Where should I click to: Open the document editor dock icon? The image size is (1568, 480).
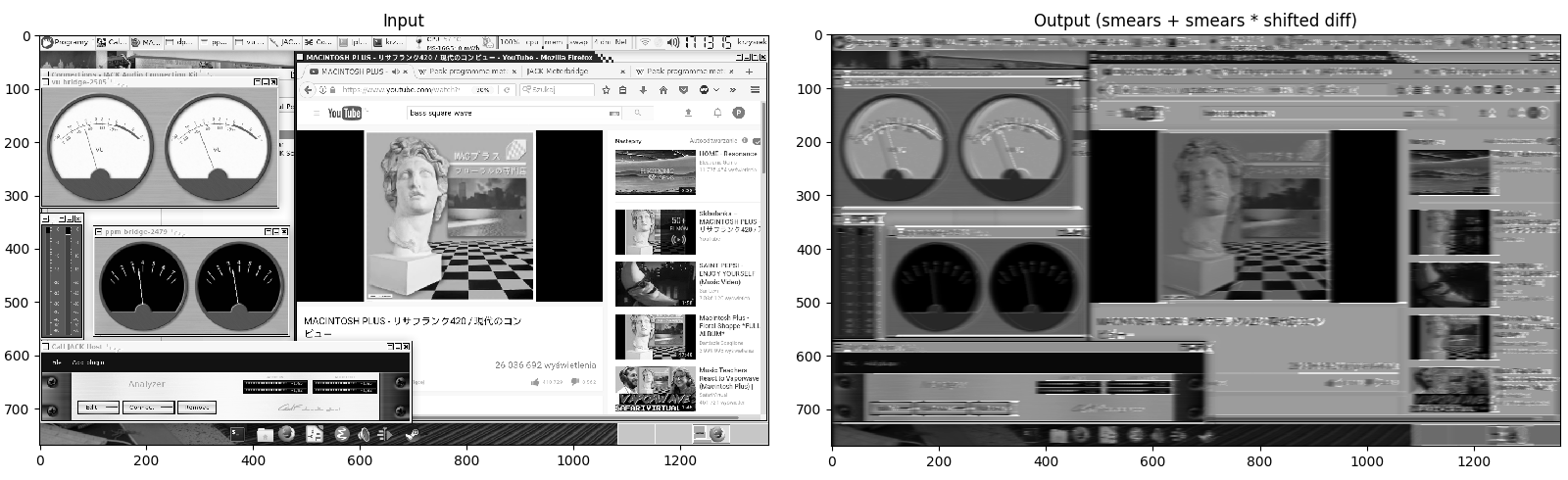(x=315, y=434)
